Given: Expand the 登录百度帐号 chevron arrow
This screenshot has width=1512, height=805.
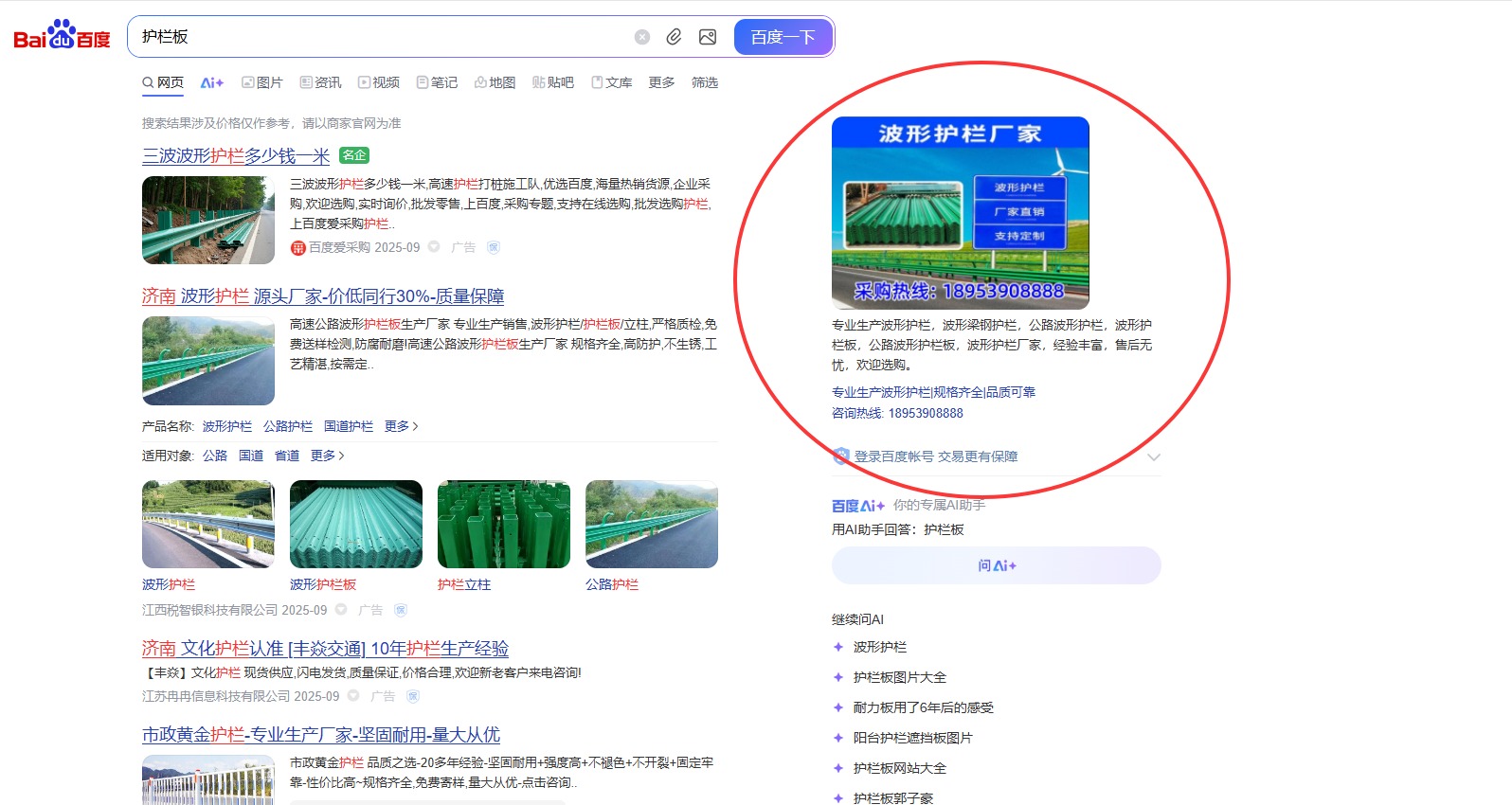Looking at the screenshot, I should 1153,456.
